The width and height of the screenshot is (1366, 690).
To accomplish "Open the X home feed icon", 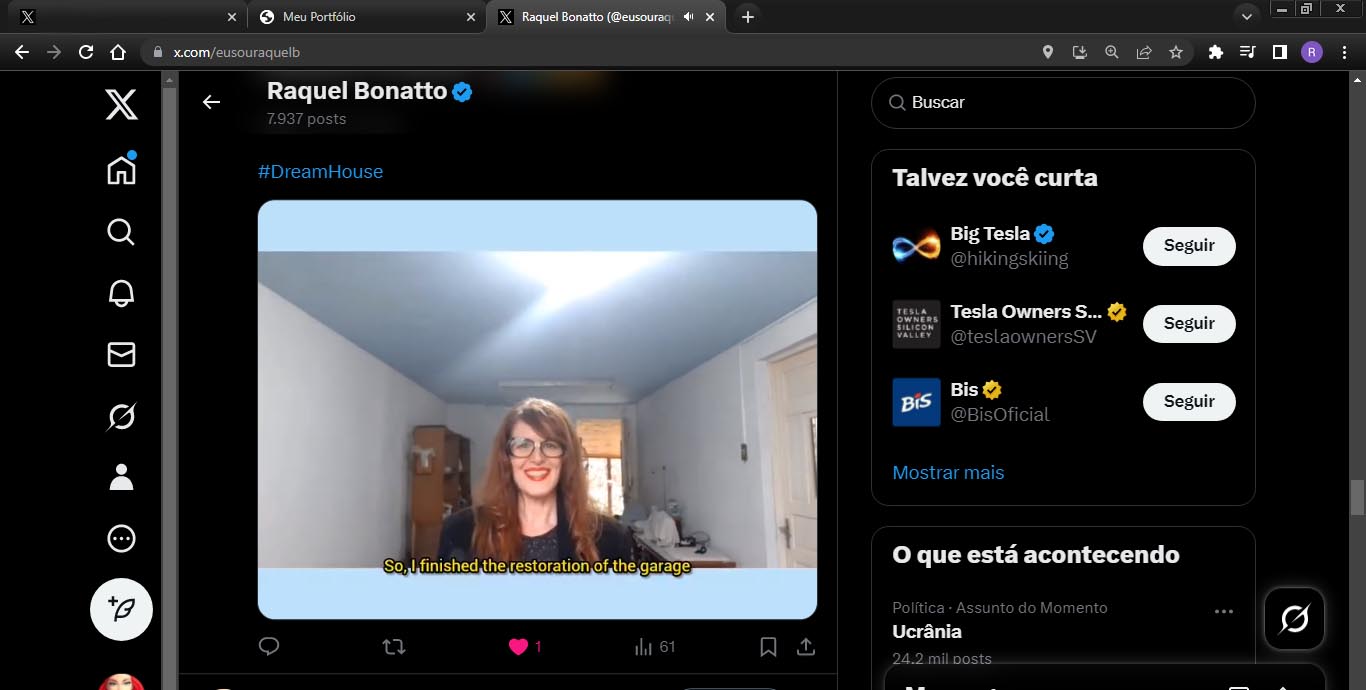I will (121, 170).
